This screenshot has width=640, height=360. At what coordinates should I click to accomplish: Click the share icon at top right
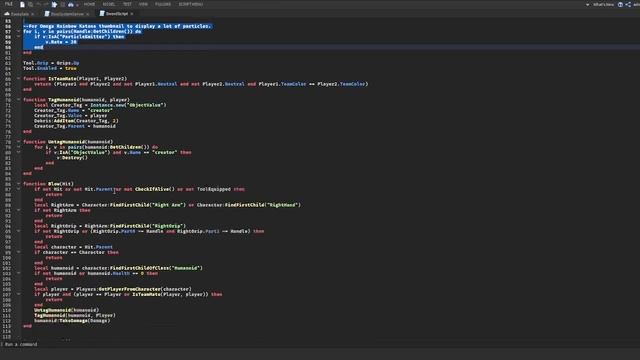pyautogui.click(x=628, y=4)
